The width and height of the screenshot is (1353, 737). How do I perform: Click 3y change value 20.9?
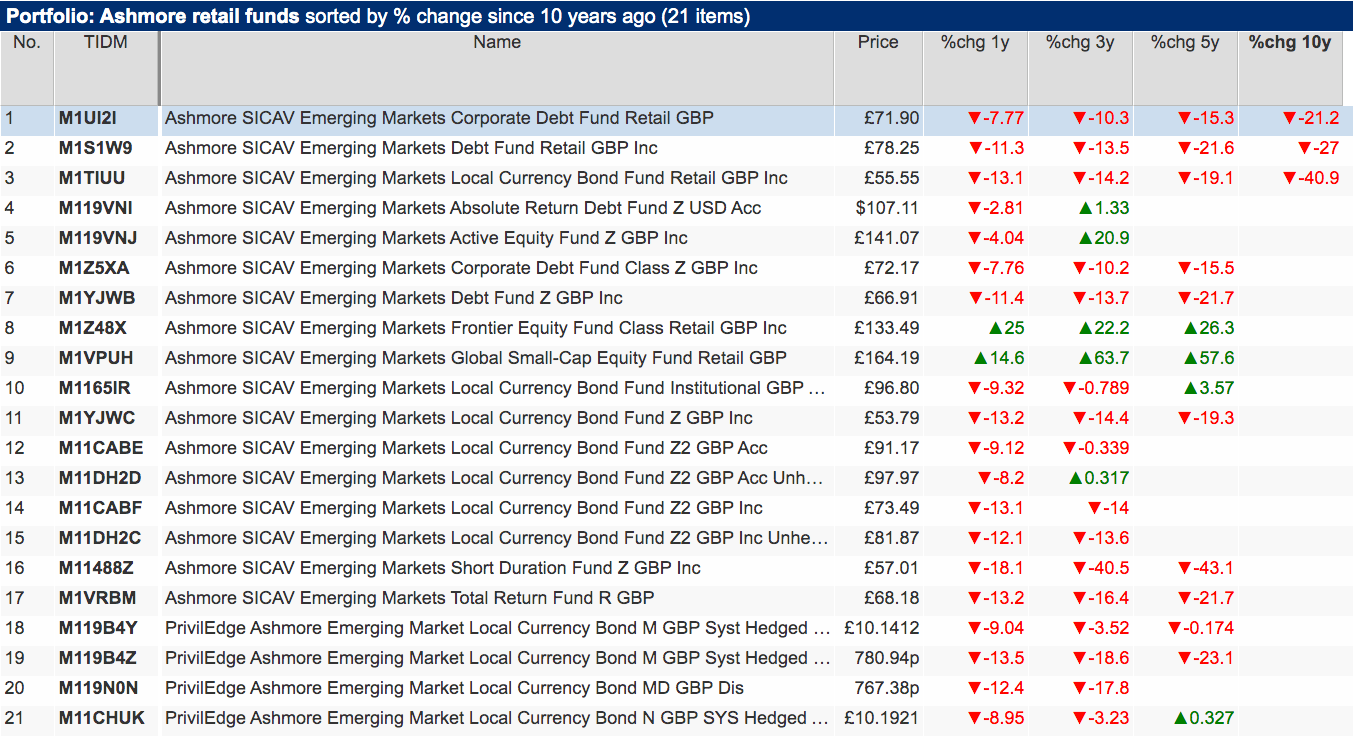click(1103, 238)
